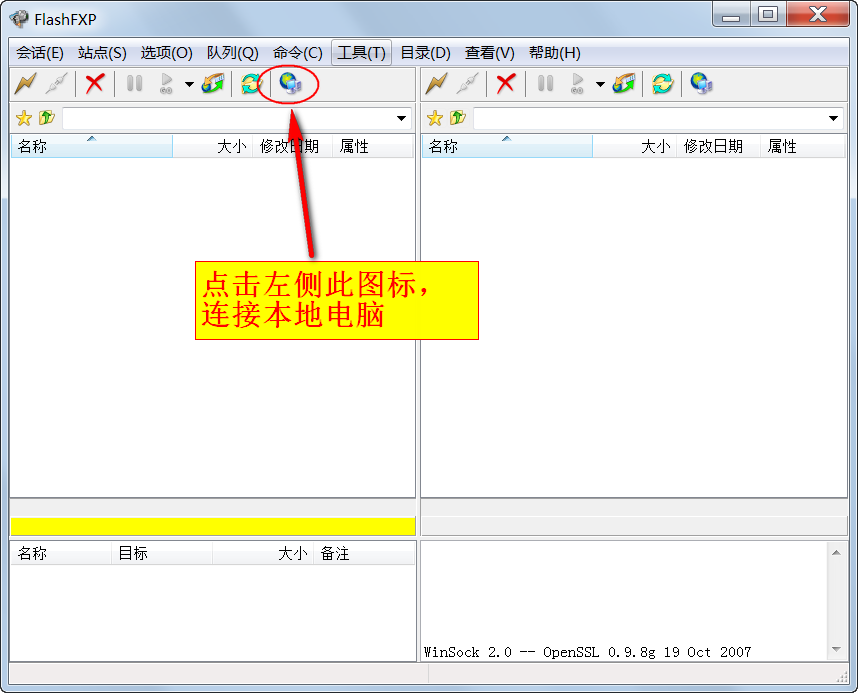858x693 pixels.
Task: Click the left pane parent folder icon
Action: [x=47, y=118]
